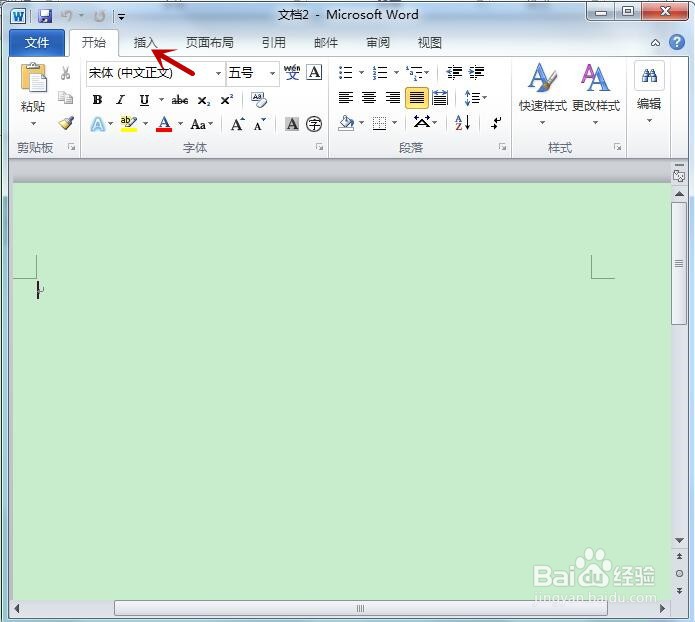Click the Save floppy disk icon
This screenshot has width=695, height=622.
click(45, 16)
